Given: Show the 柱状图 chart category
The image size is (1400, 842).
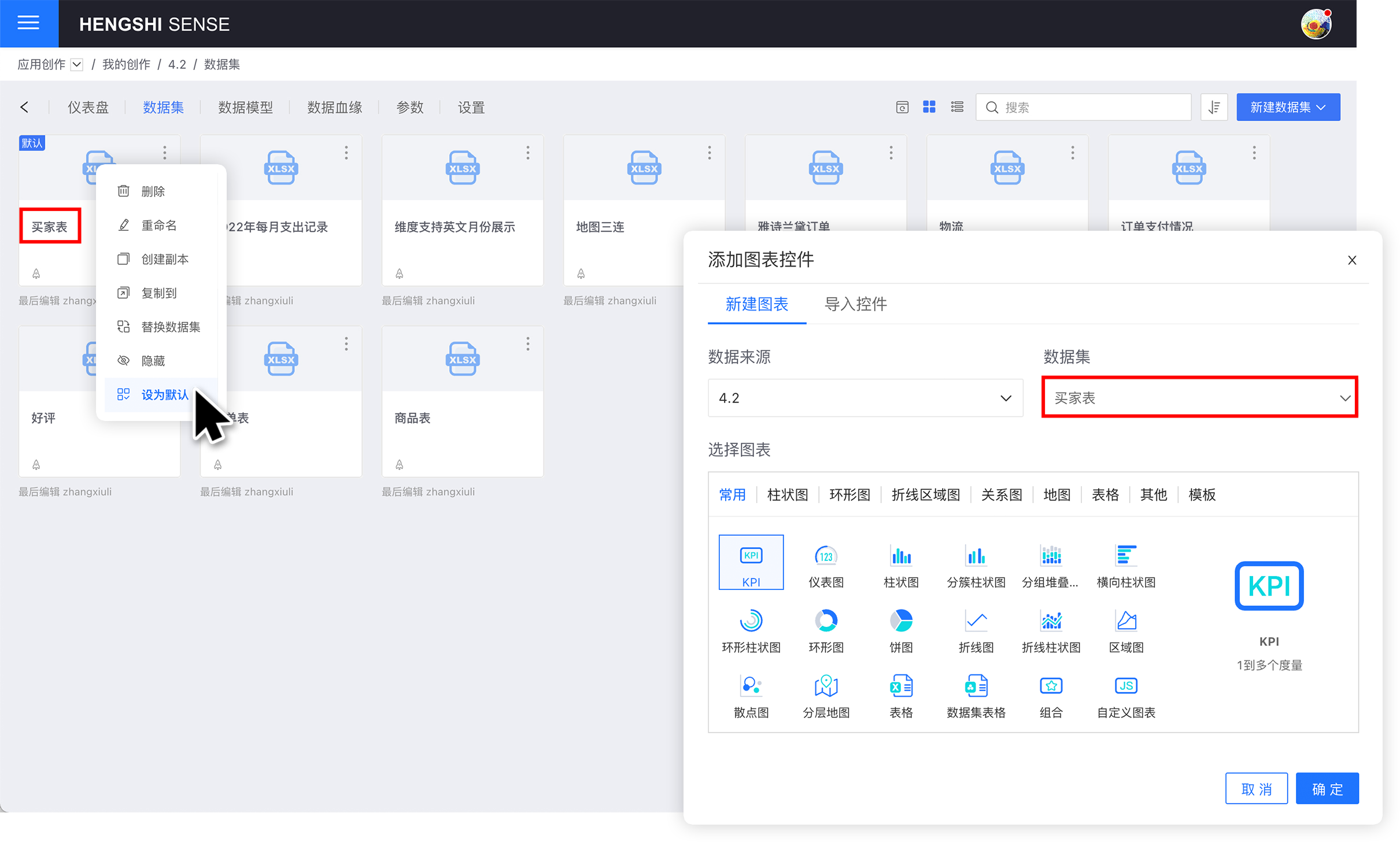Looking at the screenshot, I should [787, 494].
